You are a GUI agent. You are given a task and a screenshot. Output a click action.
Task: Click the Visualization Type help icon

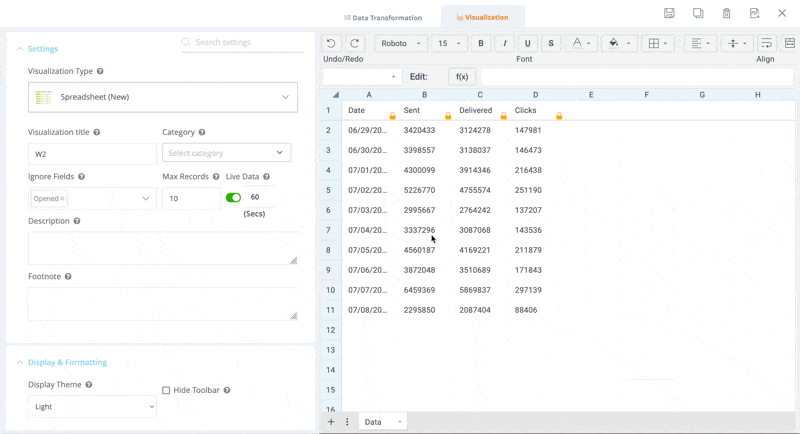point(100,71)
